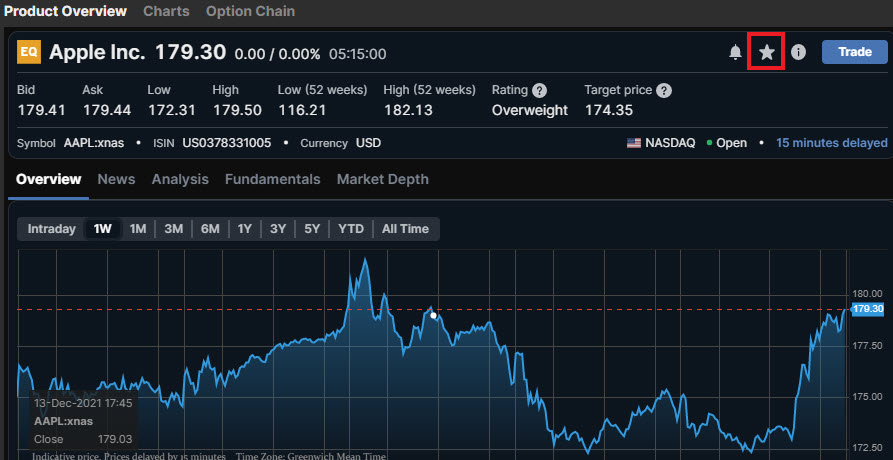Screen dimensions: 893x460
Task: Open the instrument info icon
Action: click(798, 52)
